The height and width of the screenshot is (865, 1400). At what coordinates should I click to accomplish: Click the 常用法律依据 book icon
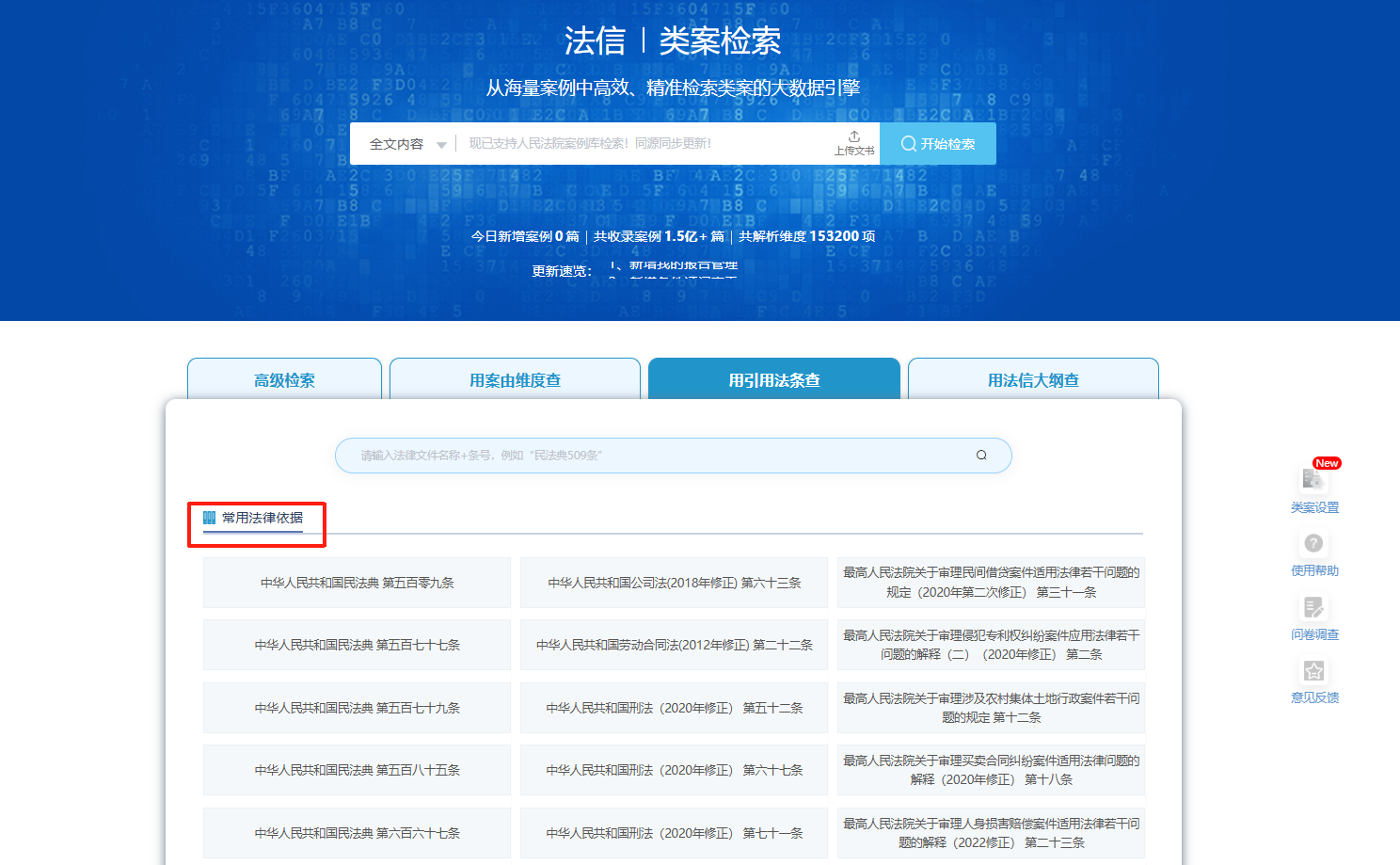click(210, 518)
